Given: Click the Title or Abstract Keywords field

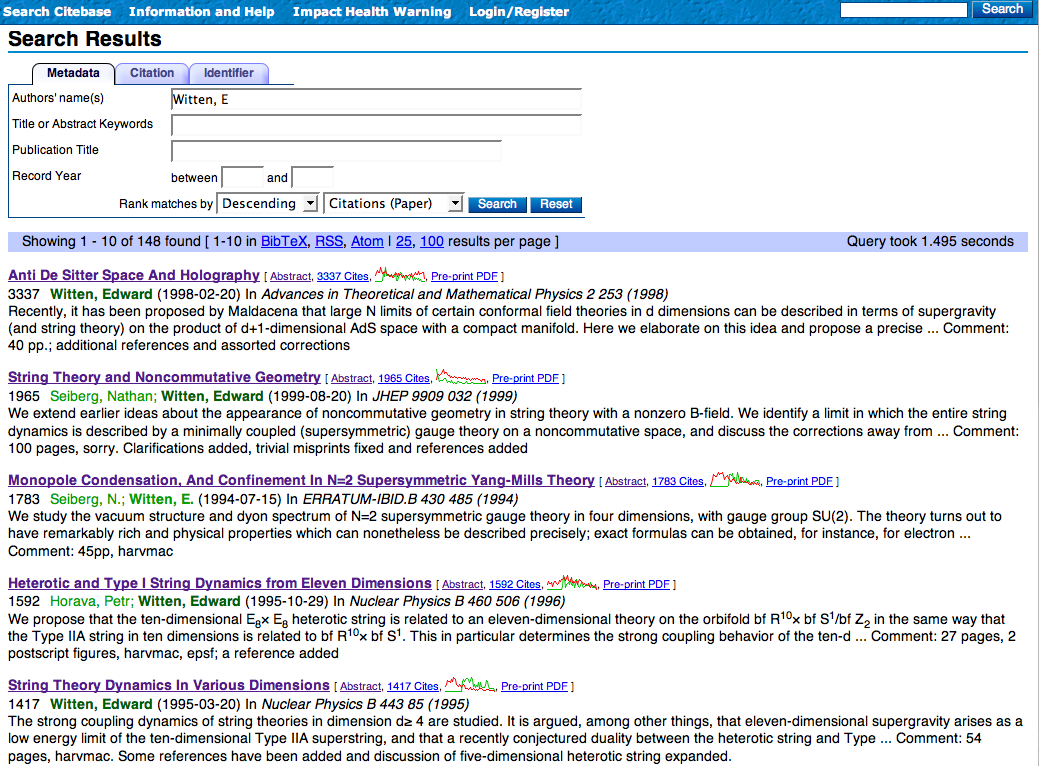Looking at the screenshot, I should [x=376, y=125].
